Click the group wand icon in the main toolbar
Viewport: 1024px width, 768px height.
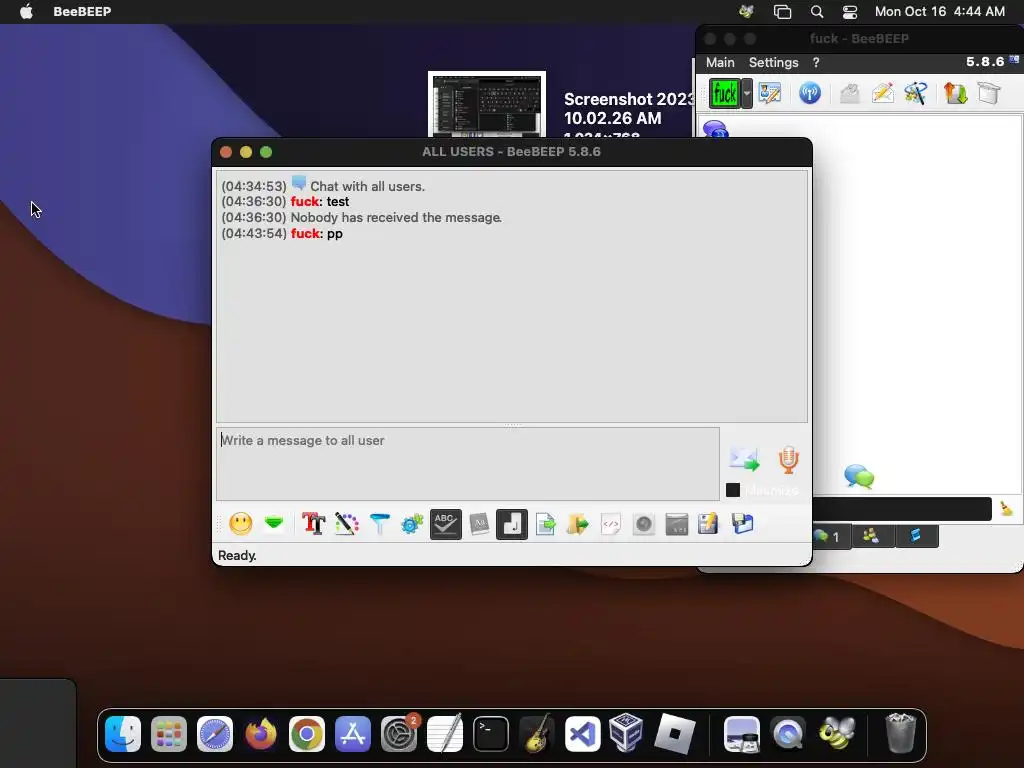coord(916,93)
